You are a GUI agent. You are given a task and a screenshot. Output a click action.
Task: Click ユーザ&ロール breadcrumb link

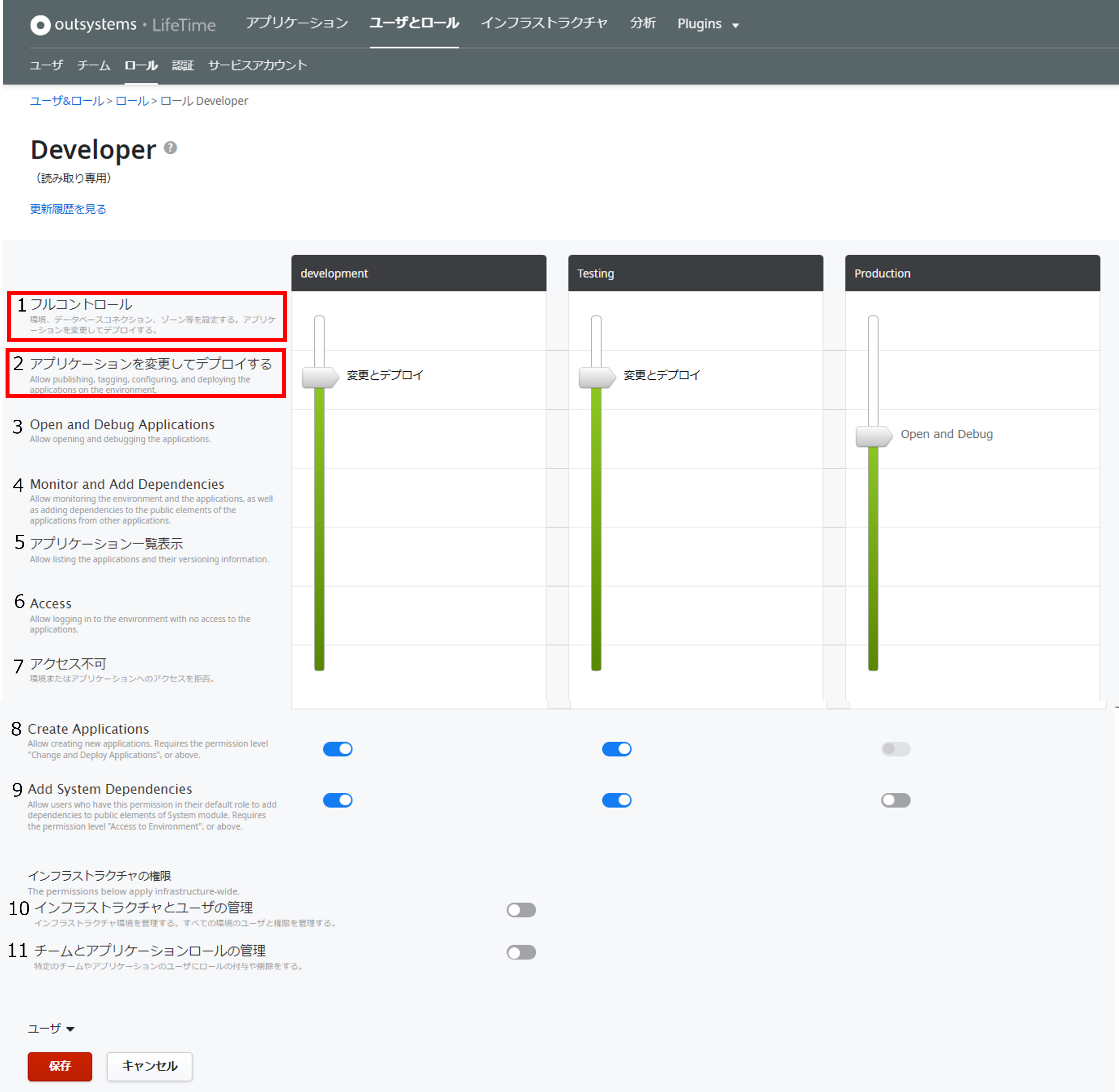67,101
